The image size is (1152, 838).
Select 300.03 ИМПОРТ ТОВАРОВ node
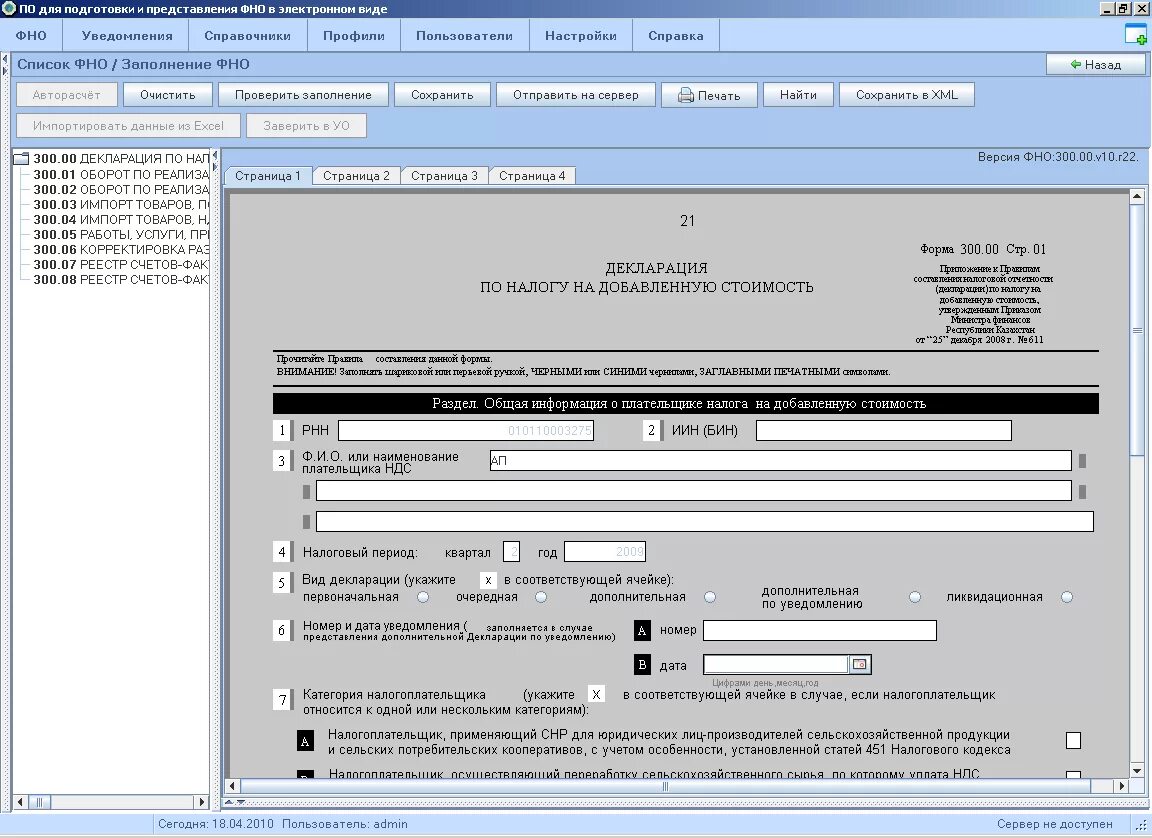[120, 204]
